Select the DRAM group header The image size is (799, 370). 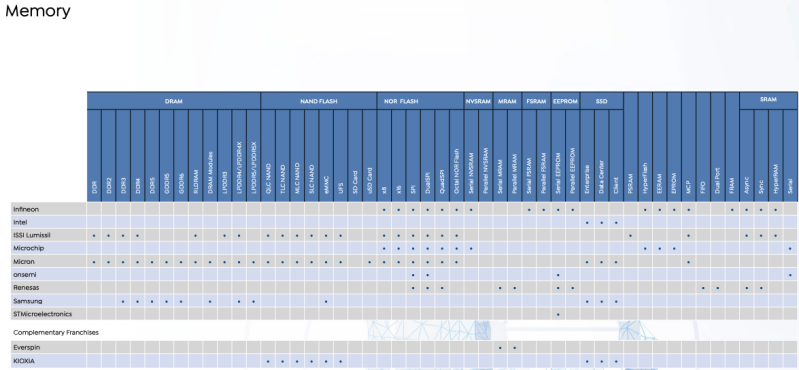point(174,101)
